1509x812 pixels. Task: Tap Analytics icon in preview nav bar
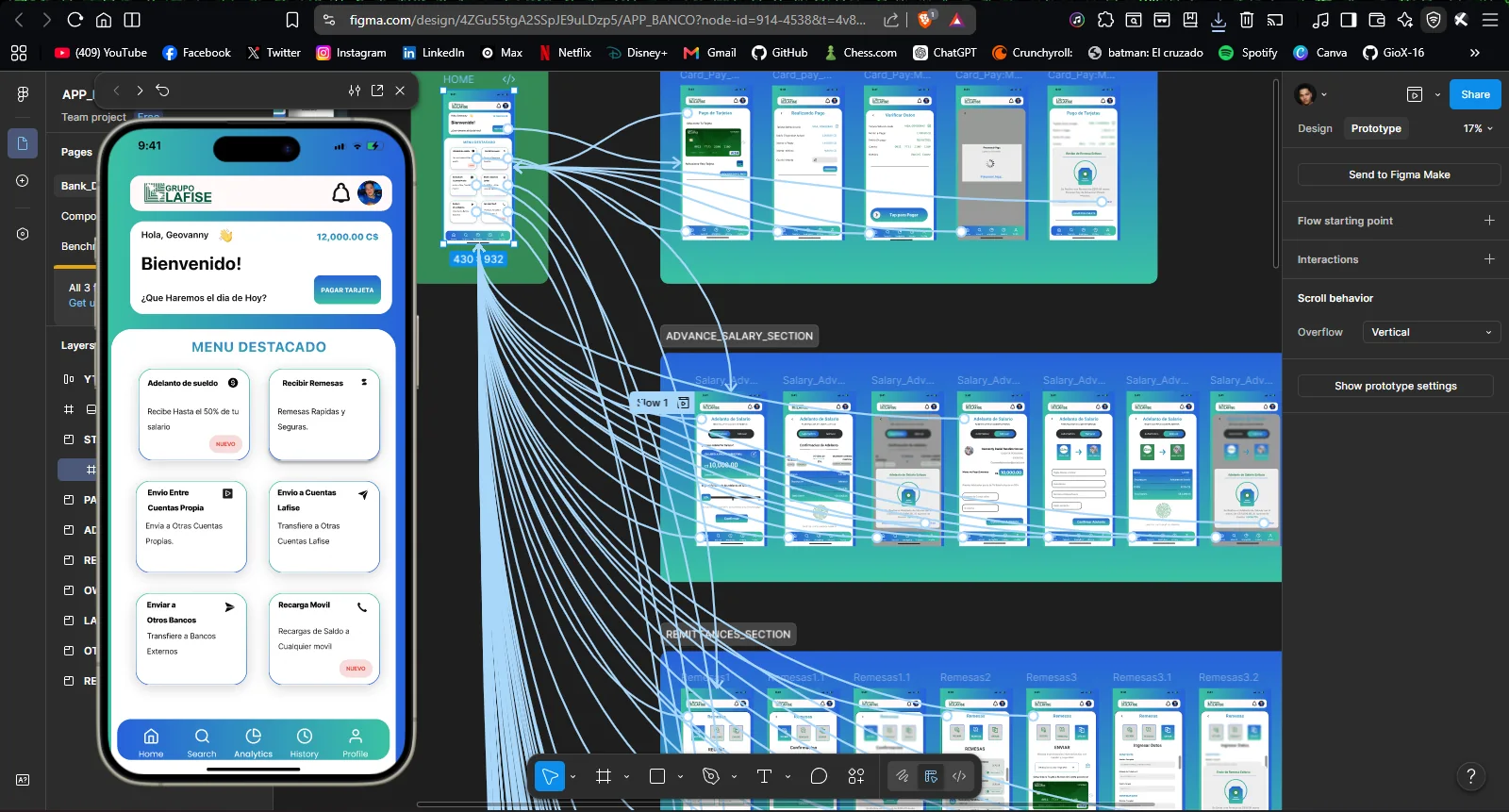pos(253,742)
